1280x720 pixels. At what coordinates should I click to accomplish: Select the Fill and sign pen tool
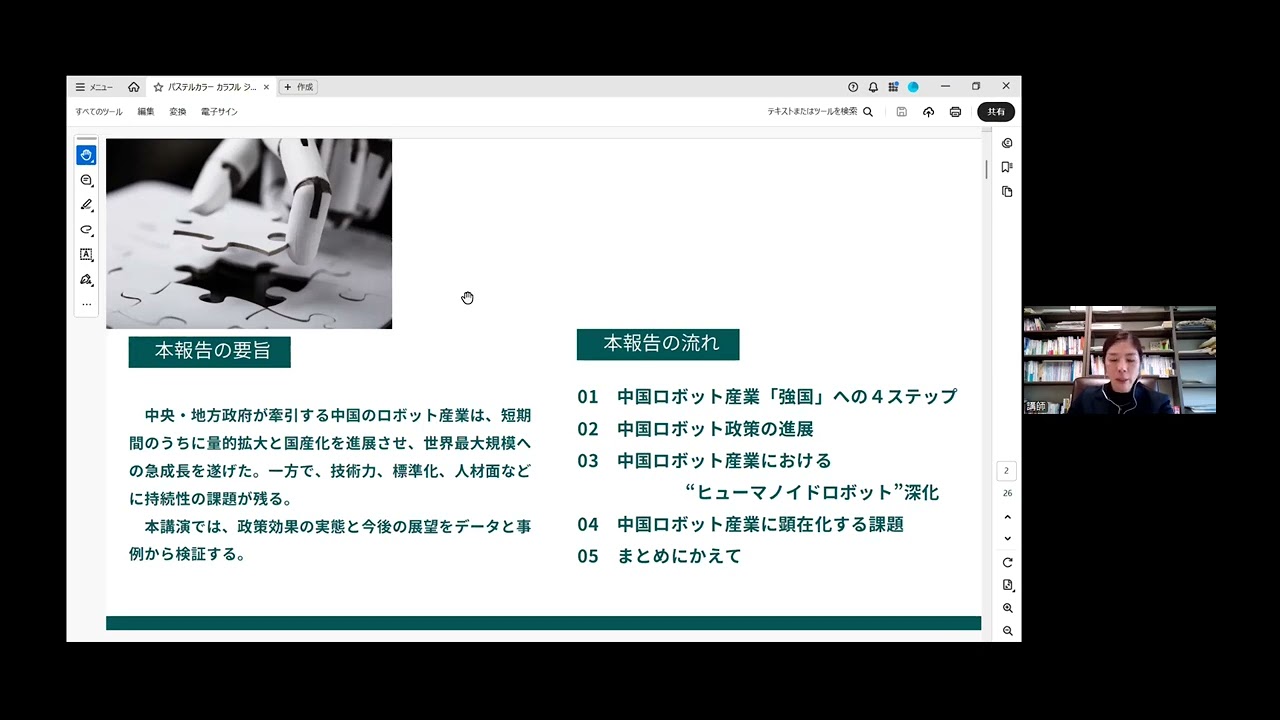pos(86,279)
